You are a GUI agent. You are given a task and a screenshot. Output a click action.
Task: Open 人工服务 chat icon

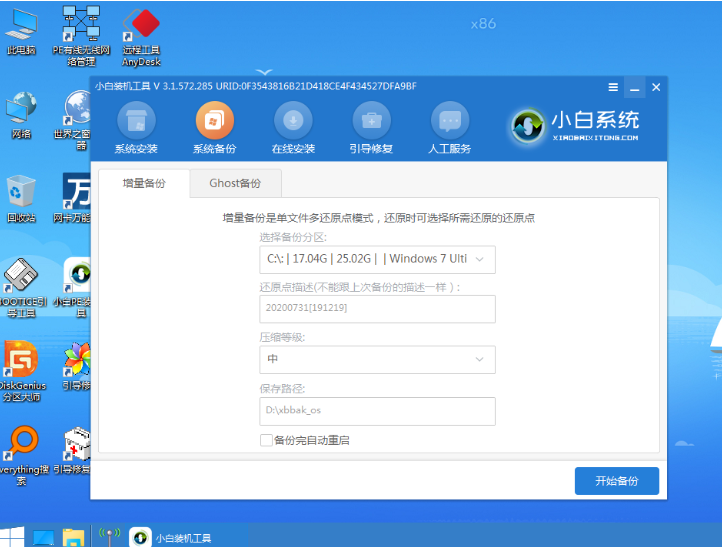(x=450, y=121)
